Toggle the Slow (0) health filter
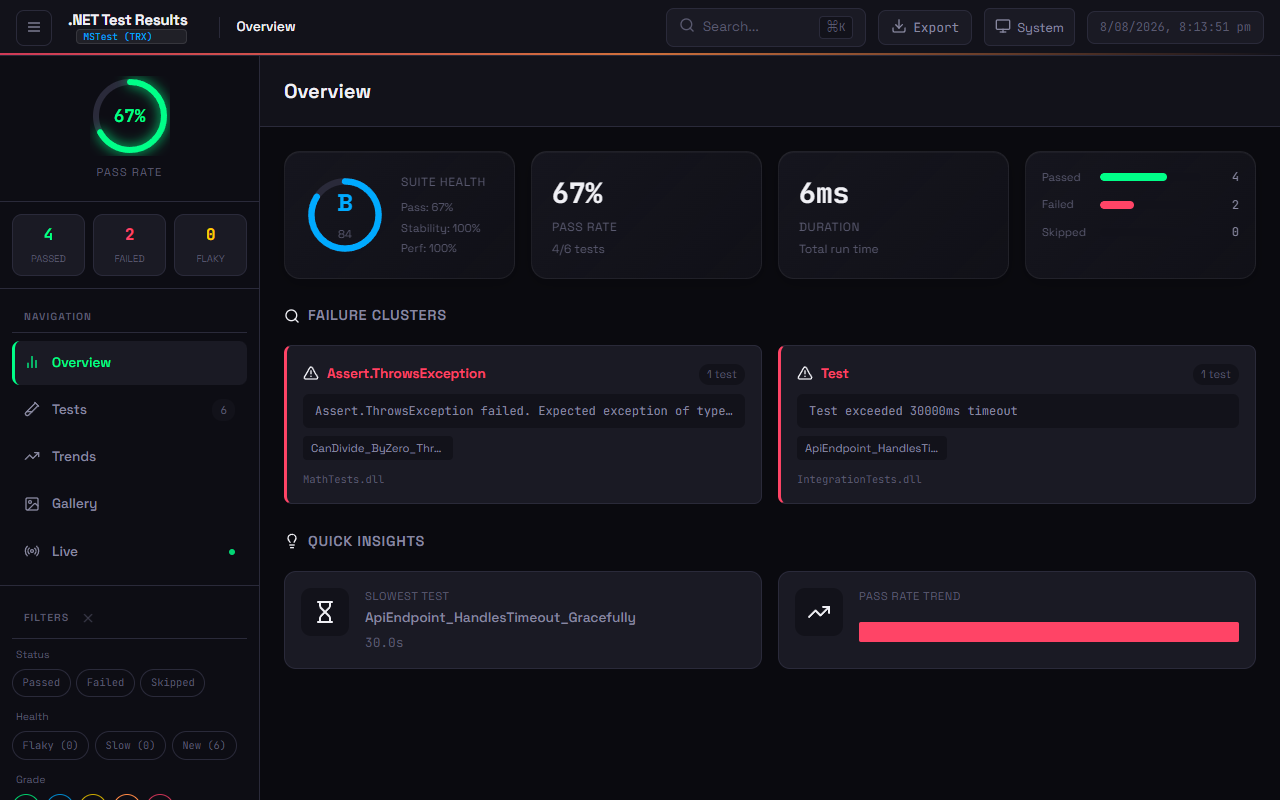The image size is (1280, 800). (130, 746)
